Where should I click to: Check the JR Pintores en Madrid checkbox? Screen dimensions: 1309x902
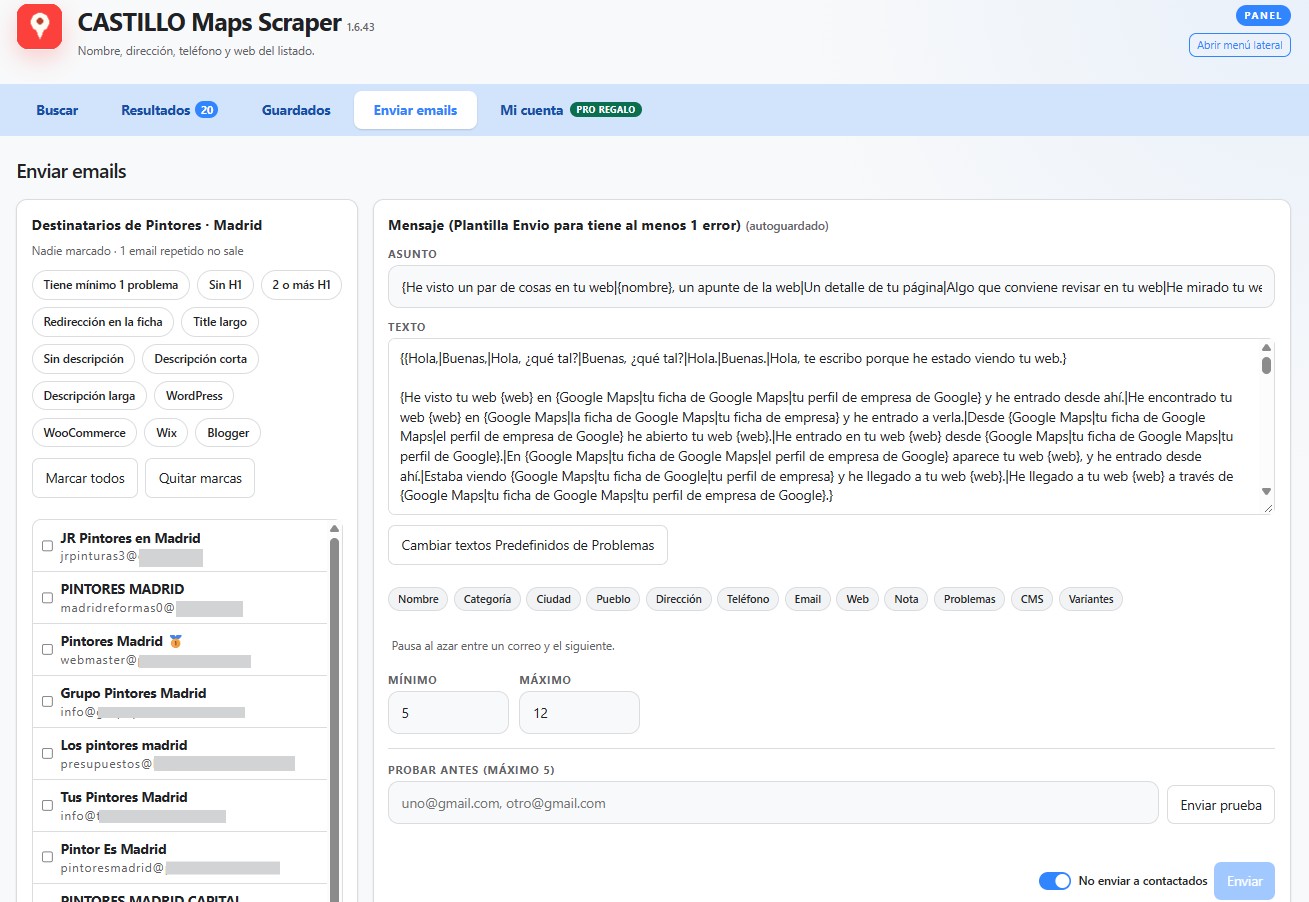47,546
